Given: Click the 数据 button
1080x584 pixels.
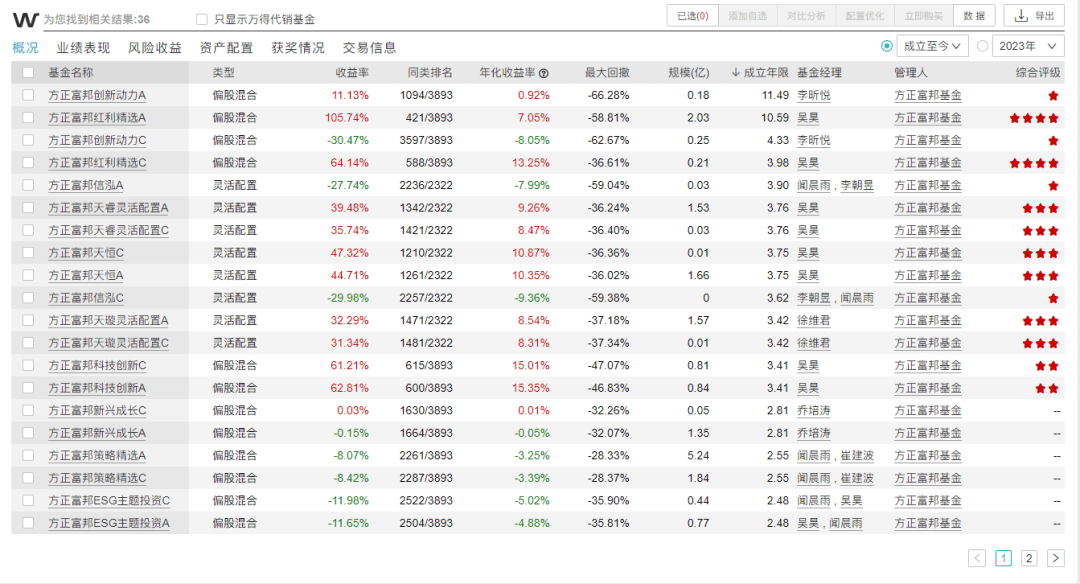Looking at the screenshot, I should [974, 16].
